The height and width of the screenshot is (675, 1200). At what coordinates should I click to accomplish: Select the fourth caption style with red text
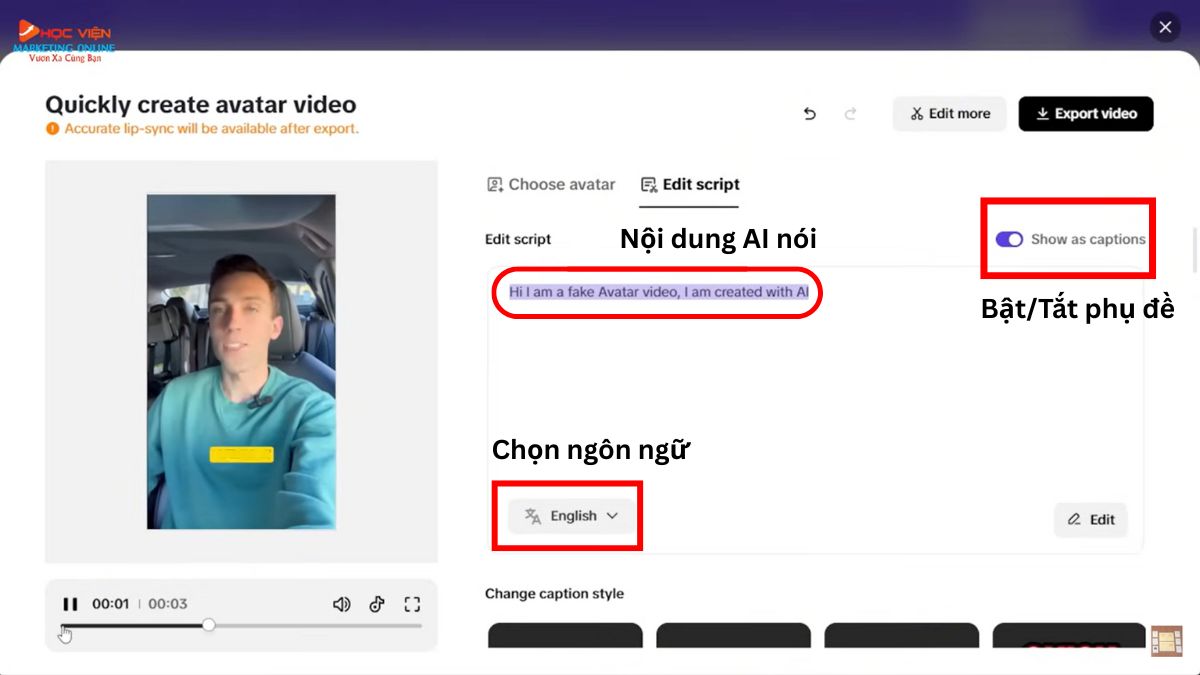tap(1069, 636)
